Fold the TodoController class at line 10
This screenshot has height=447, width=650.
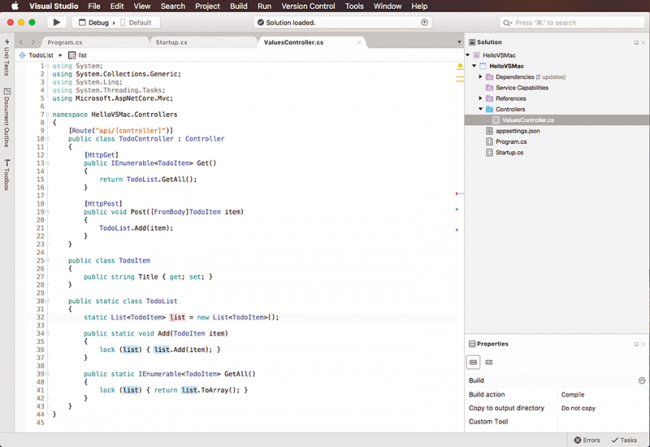point(48,138)
